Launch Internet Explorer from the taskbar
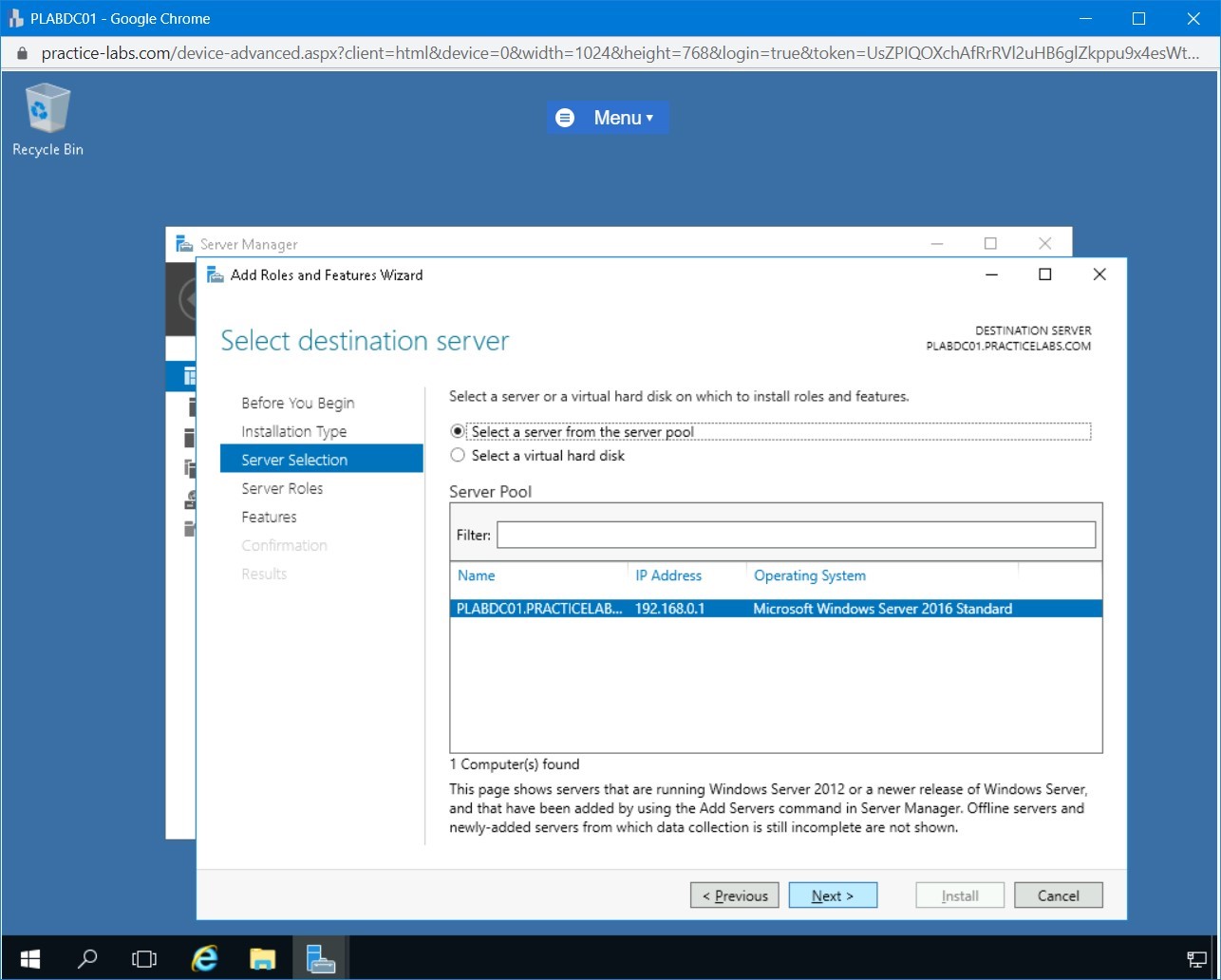This screenshot has width=1221, height=980. [204, 958]
